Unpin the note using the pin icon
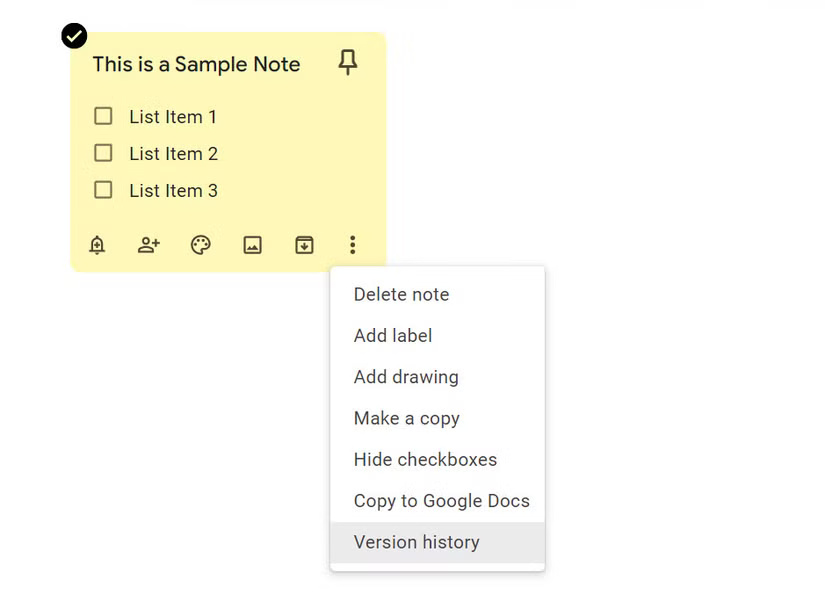 pos(347,62)
